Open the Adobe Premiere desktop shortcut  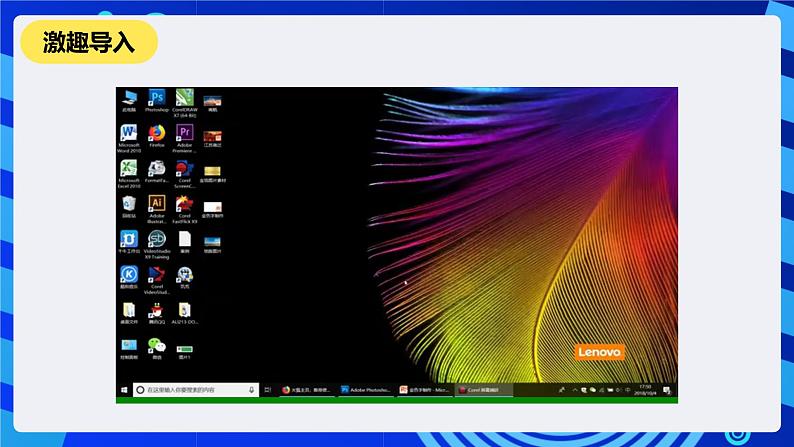(185, 139)
